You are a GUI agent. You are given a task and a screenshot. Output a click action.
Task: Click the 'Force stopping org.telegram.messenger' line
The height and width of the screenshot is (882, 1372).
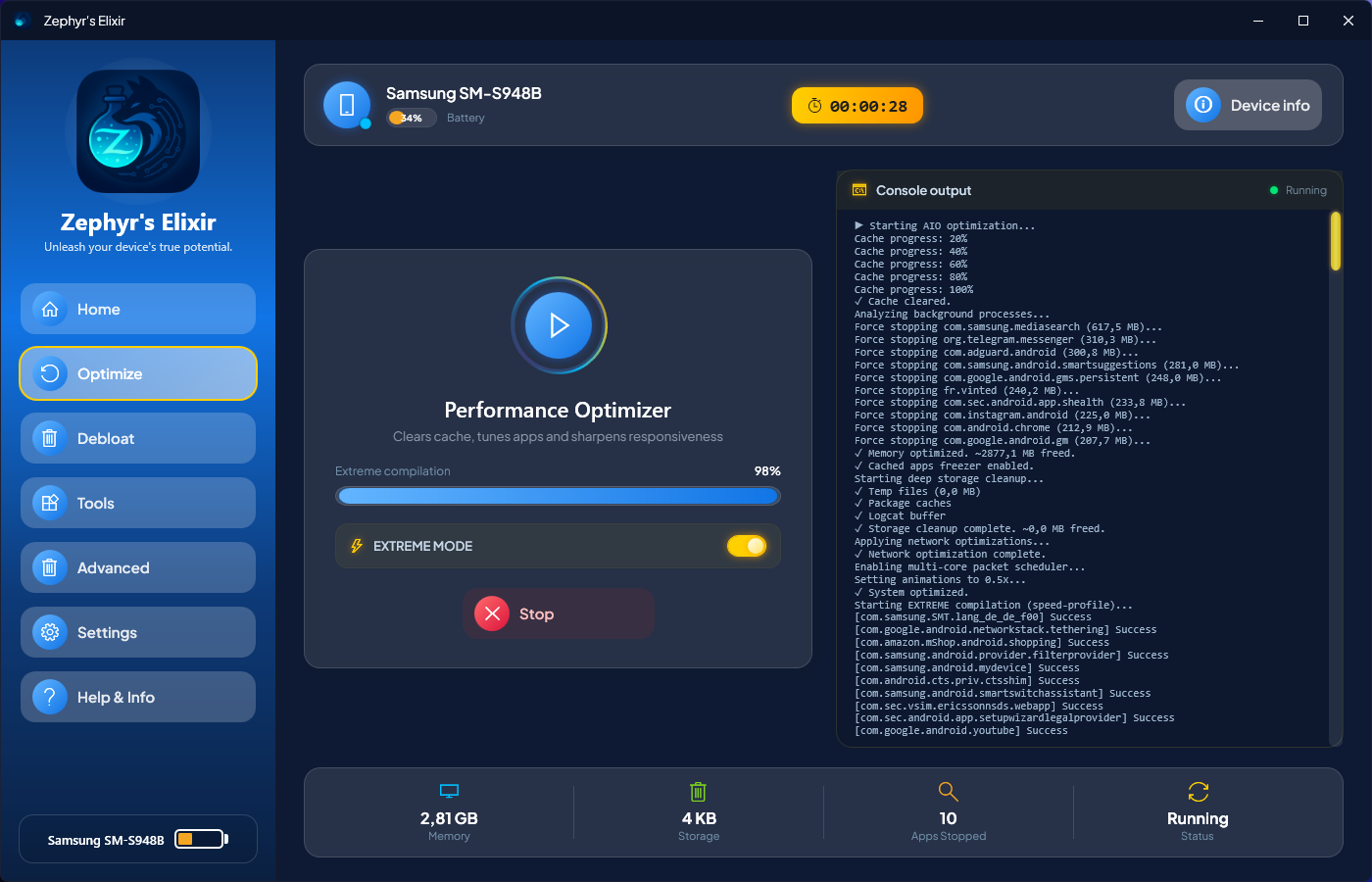tap(1005, 340)
